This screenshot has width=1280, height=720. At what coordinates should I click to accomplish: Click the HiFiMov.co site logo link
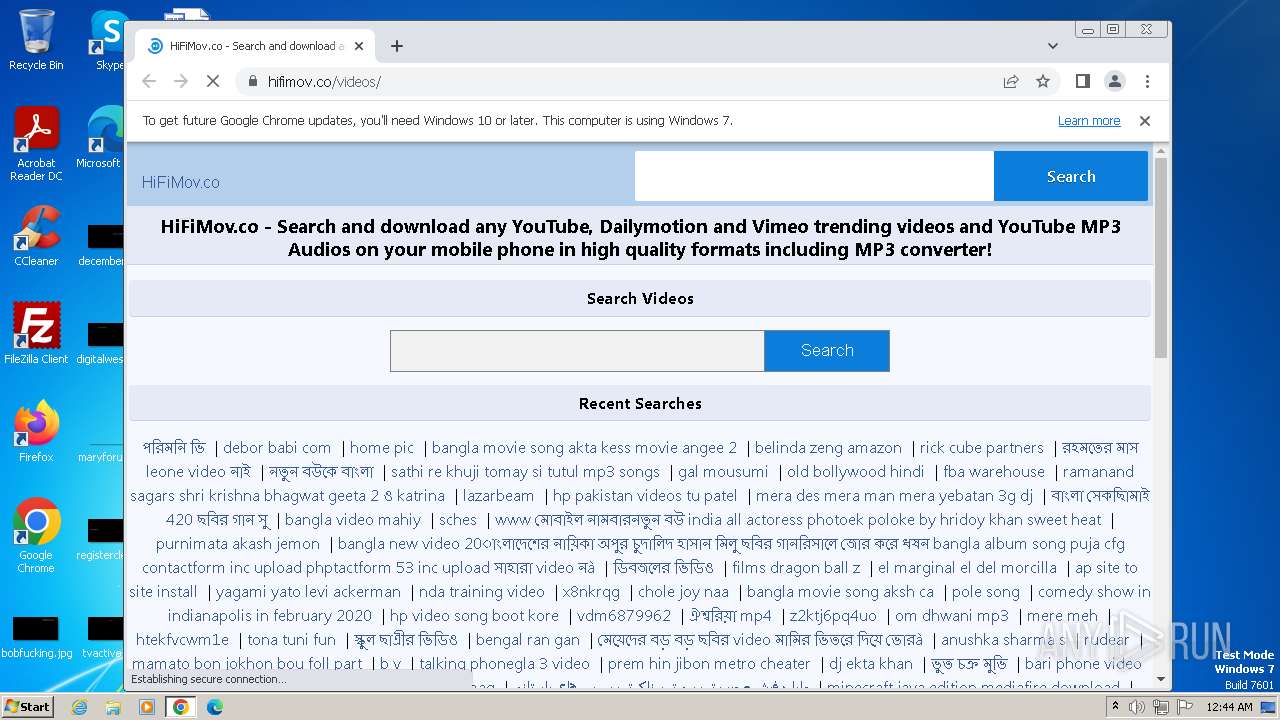click(x=181, y=182)
